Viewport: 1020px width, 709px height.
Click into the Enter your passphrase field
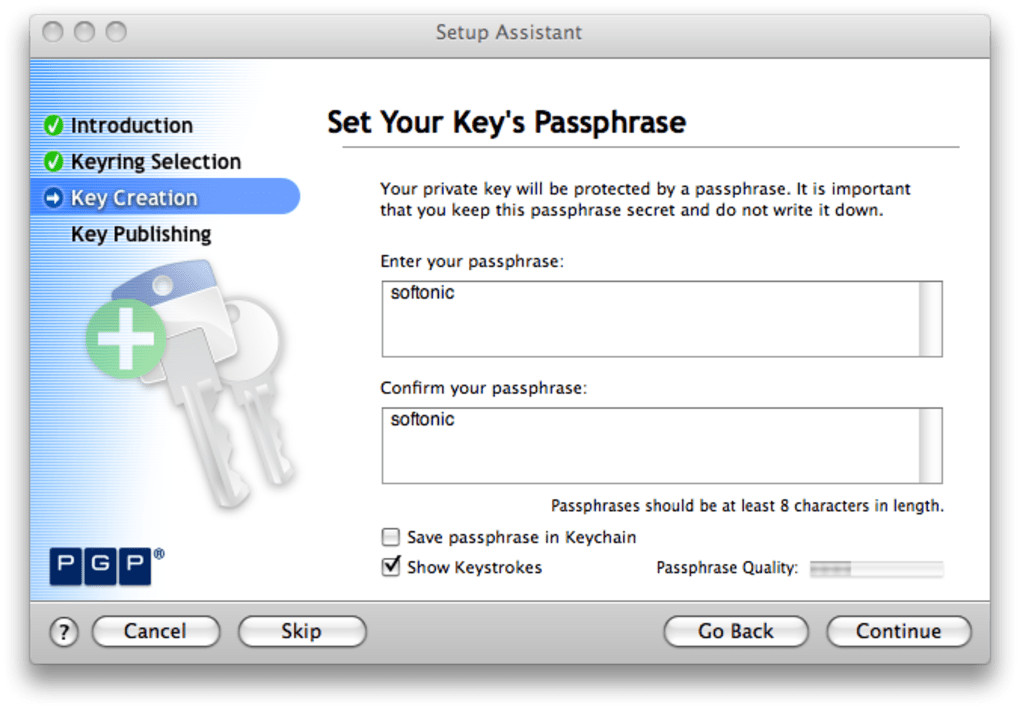click(650, 319)
